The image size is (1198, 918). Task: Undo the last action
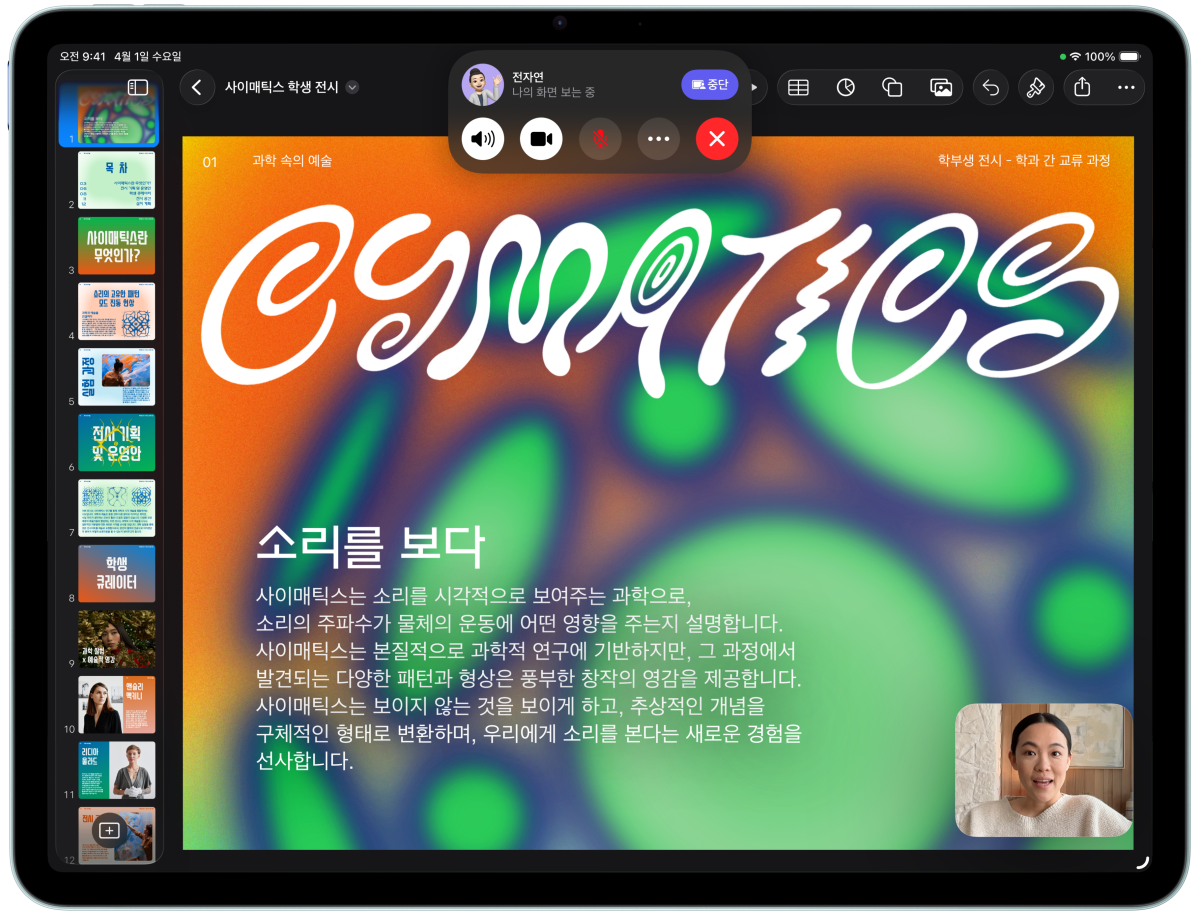point(990,88)
